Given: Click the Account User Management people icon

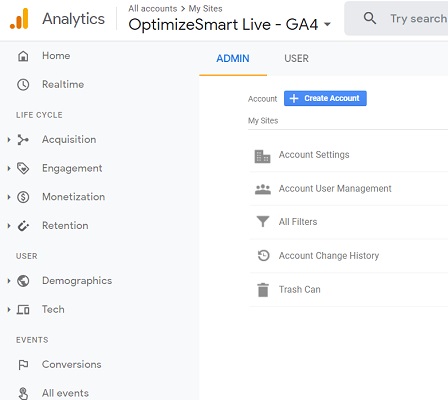Looking at the screenshot, I should [x=263, y=189].
